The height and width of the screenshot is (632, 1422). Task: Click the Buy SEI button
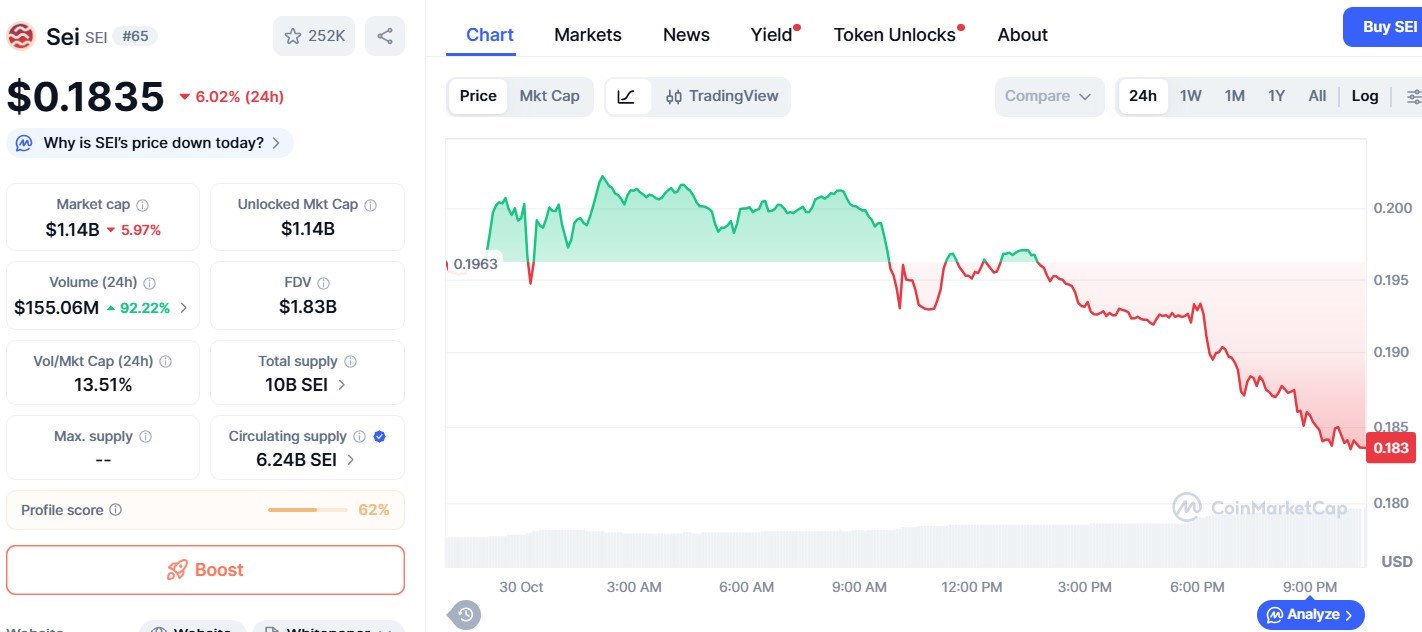(1390, 27)
